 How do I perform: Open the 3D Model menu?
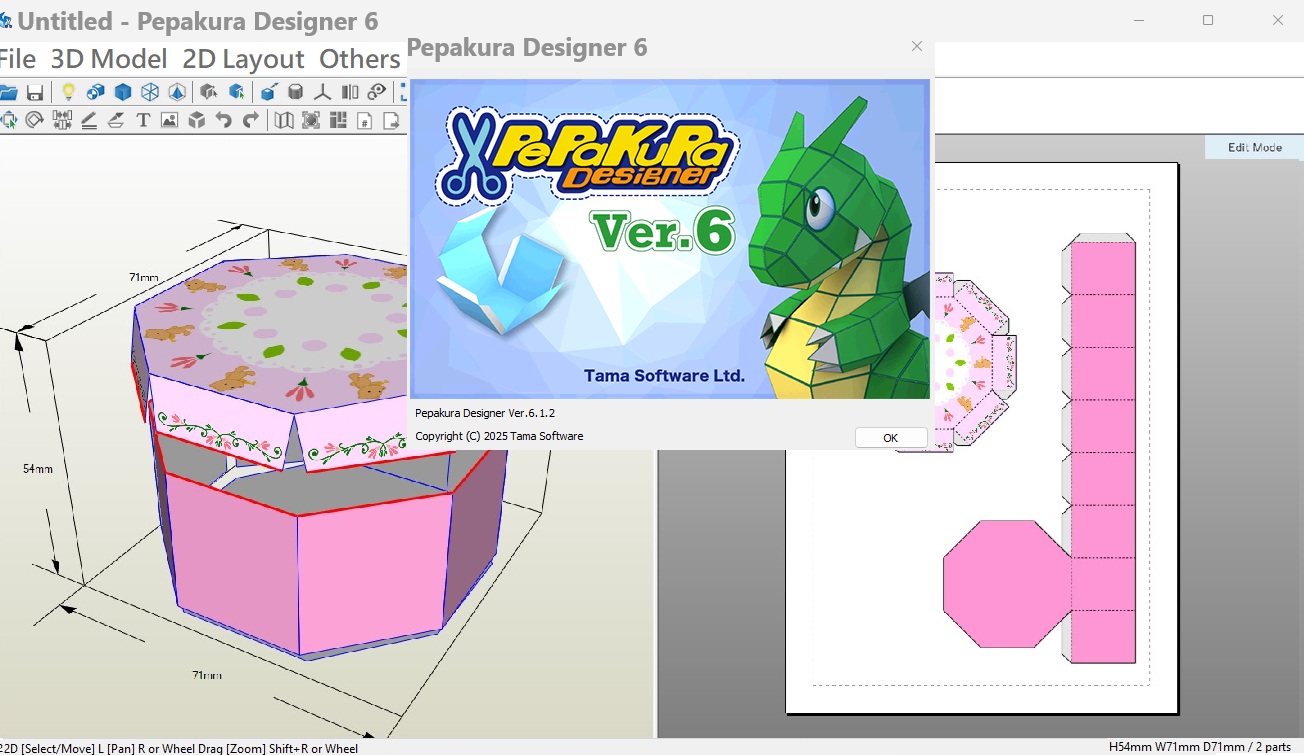click(x=109, y=59)
